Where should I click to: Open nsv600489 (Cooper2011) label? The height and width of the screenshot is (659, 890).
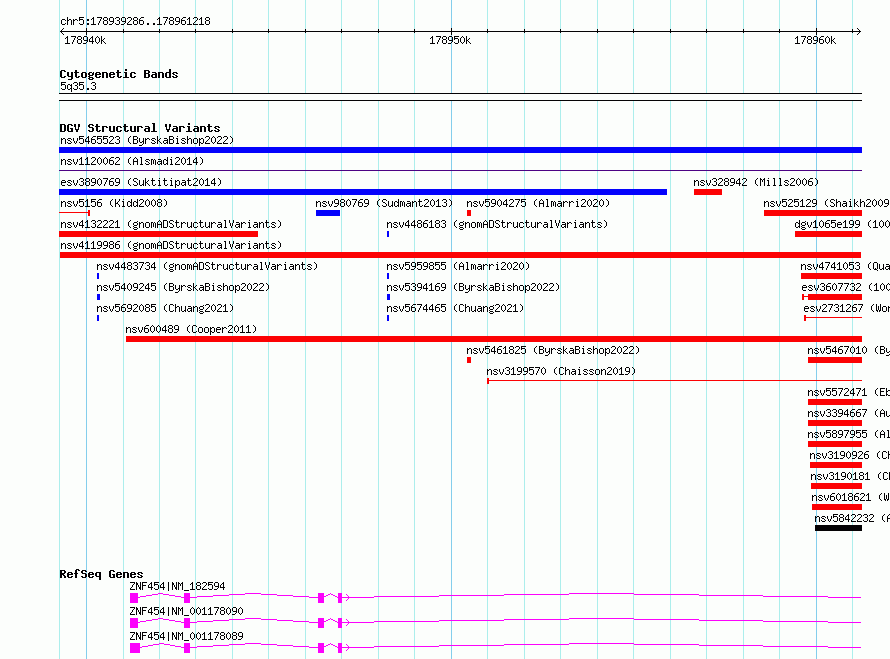[191, 329]
